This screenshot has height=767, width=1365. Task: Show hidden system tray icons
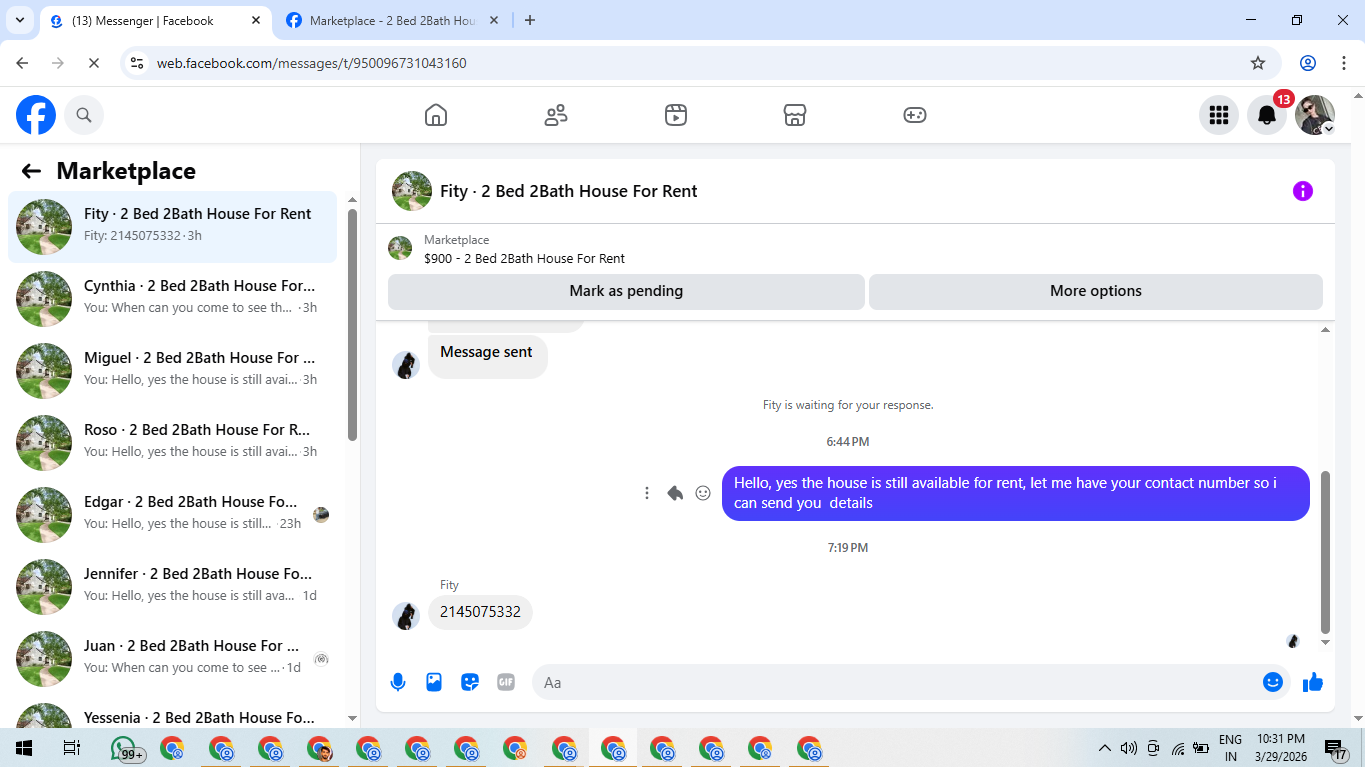pyautogui.click(x=1105, y=748)
